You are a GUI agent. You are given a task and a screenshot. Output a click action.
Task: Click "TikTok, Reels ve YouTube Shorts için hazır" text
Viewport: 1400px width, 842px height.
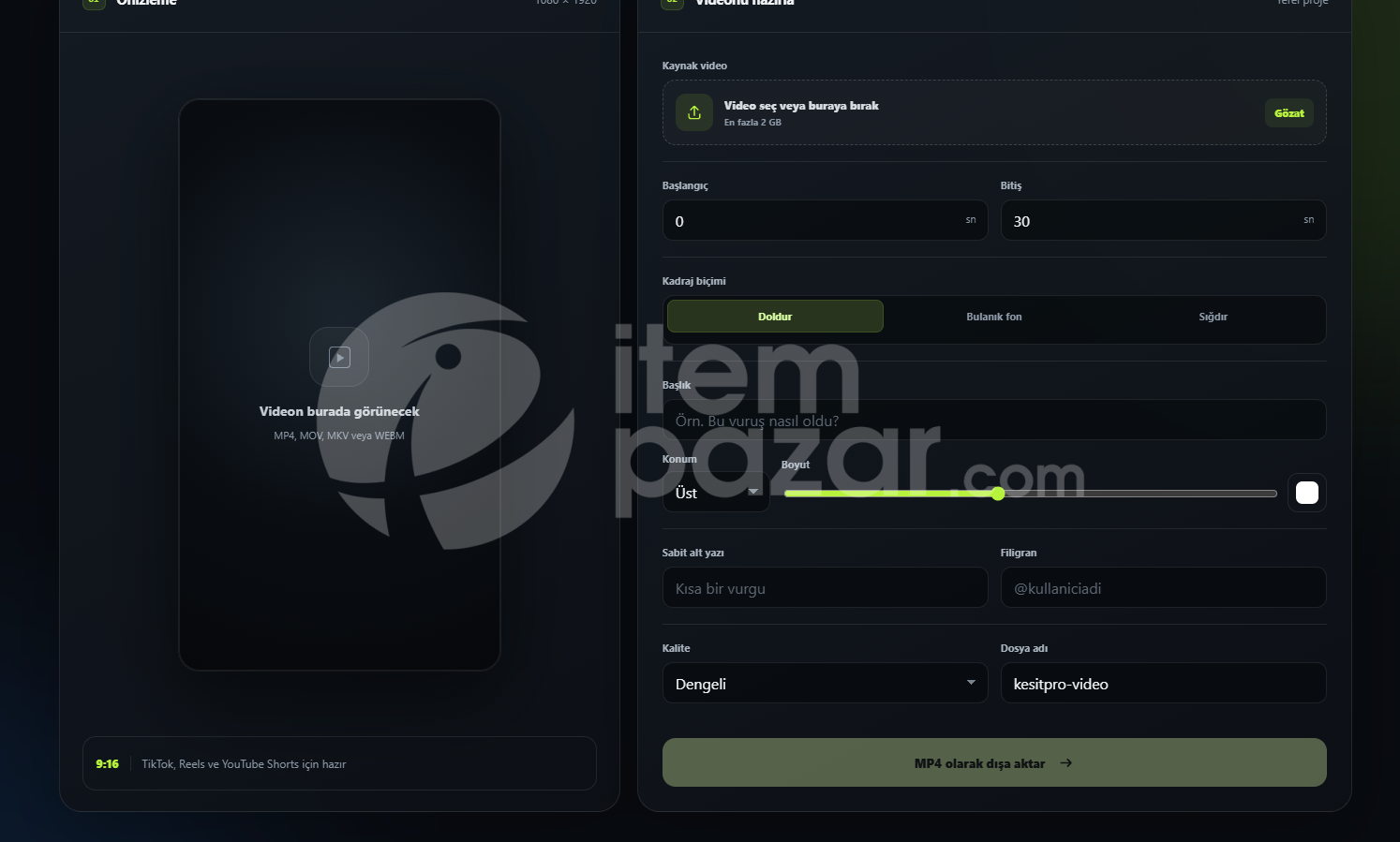pyautogui.click(x=244, y=764)
